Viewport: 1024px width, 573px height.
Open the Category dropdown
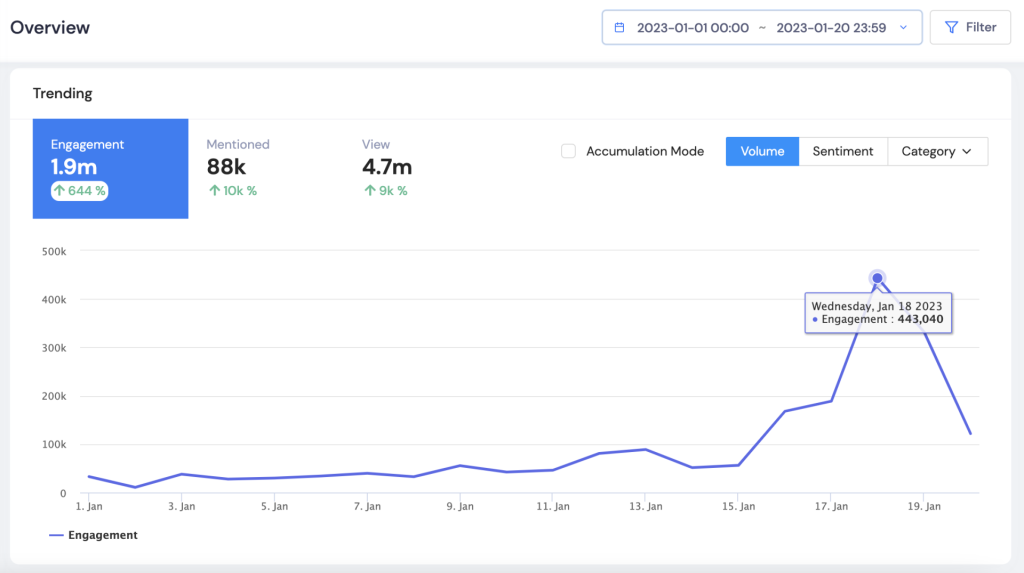point(937,151)
